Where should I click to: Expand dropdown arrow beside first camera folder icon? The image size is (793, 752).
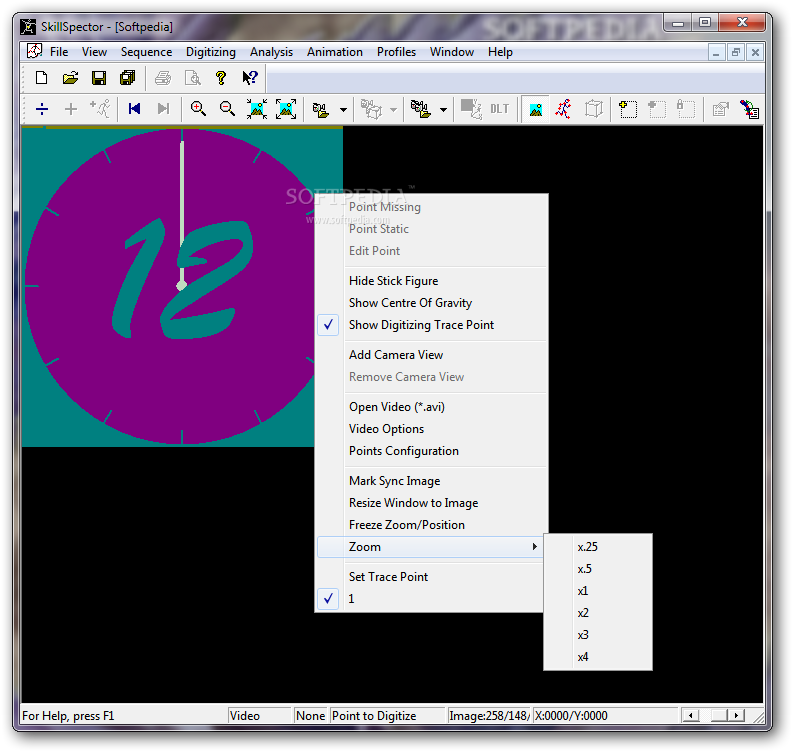pos(343,110)
